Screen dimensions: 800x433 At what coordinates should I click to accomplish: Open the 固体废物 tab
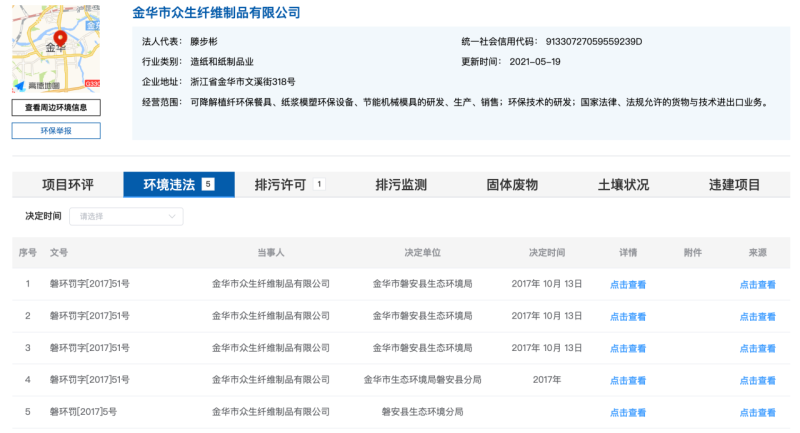pos(512,185)
